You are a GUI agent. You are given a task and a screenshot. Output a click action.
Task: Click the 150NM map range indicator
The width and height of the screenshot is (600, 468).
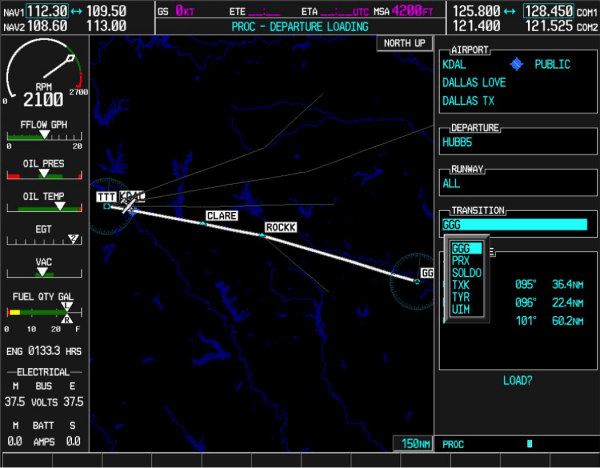pyautogui.click(x=415, y=444)
